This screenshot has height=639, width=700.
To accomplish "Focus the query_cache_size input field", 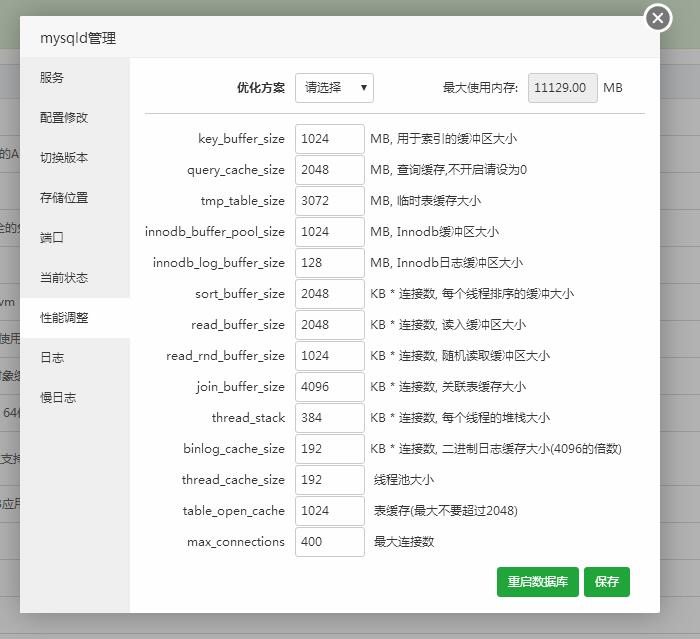I will (329, 170).
